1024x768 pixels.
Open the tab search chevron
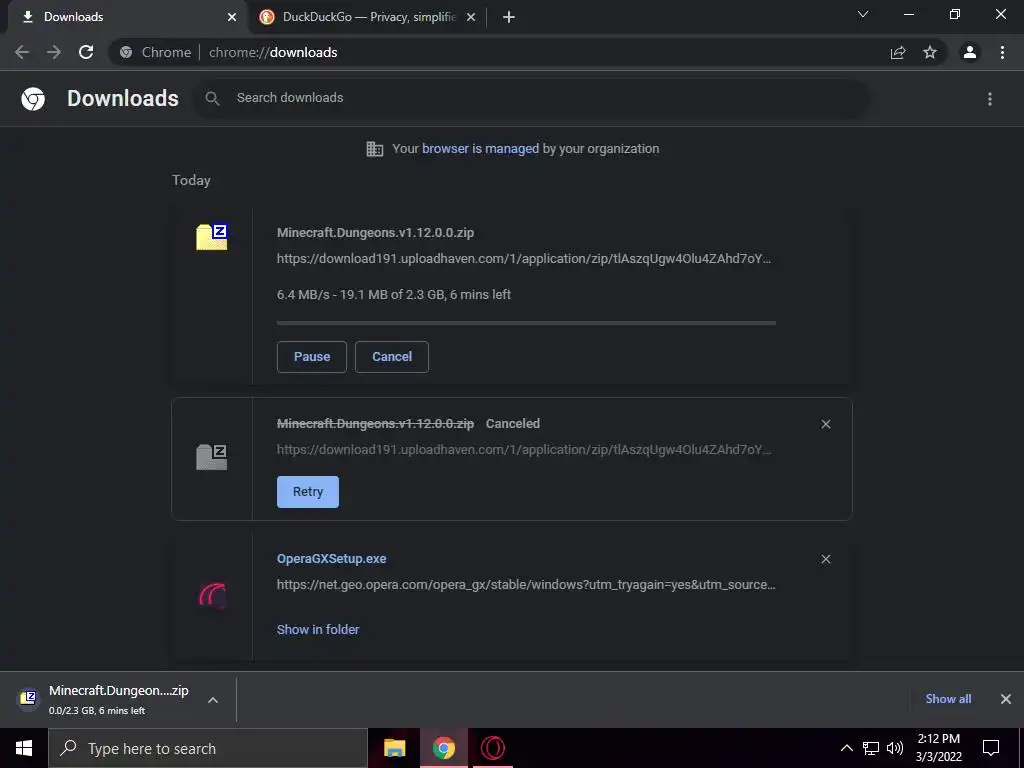(x=863, y=14)
